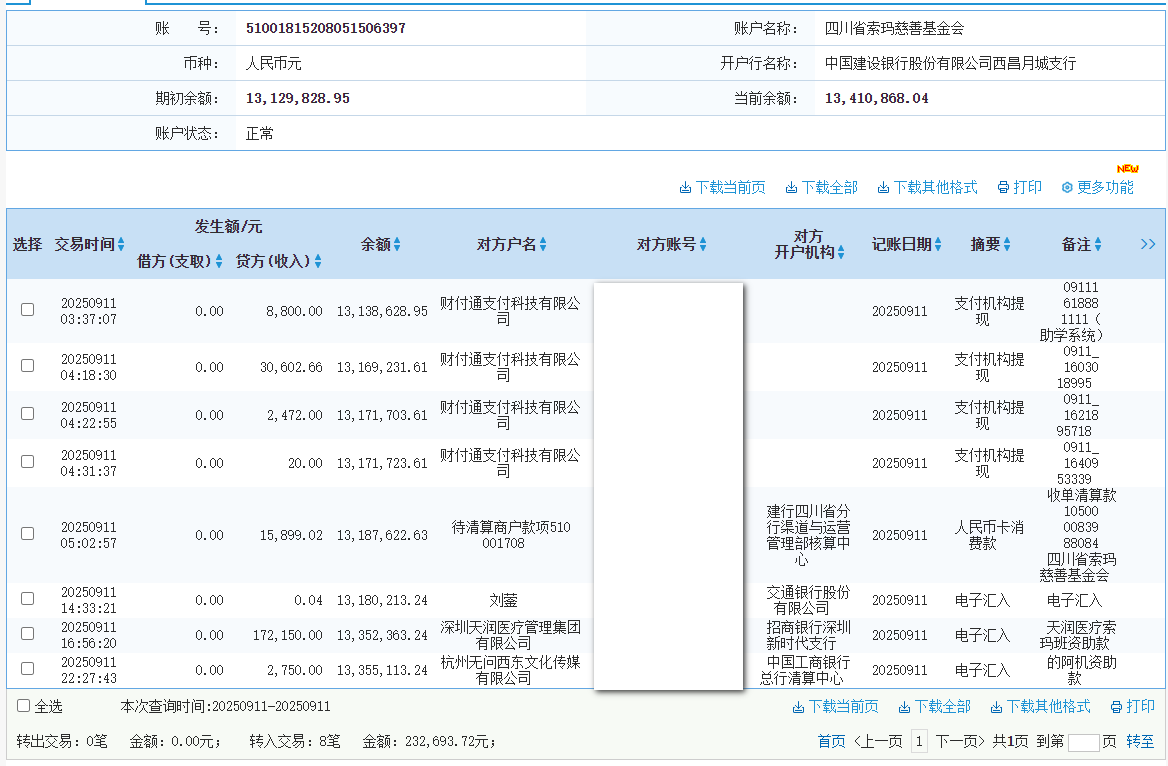Viewport: 1168px width, 766px height.
Task: Expand more columns with the >> arrow
Action: click(1148, 244)
